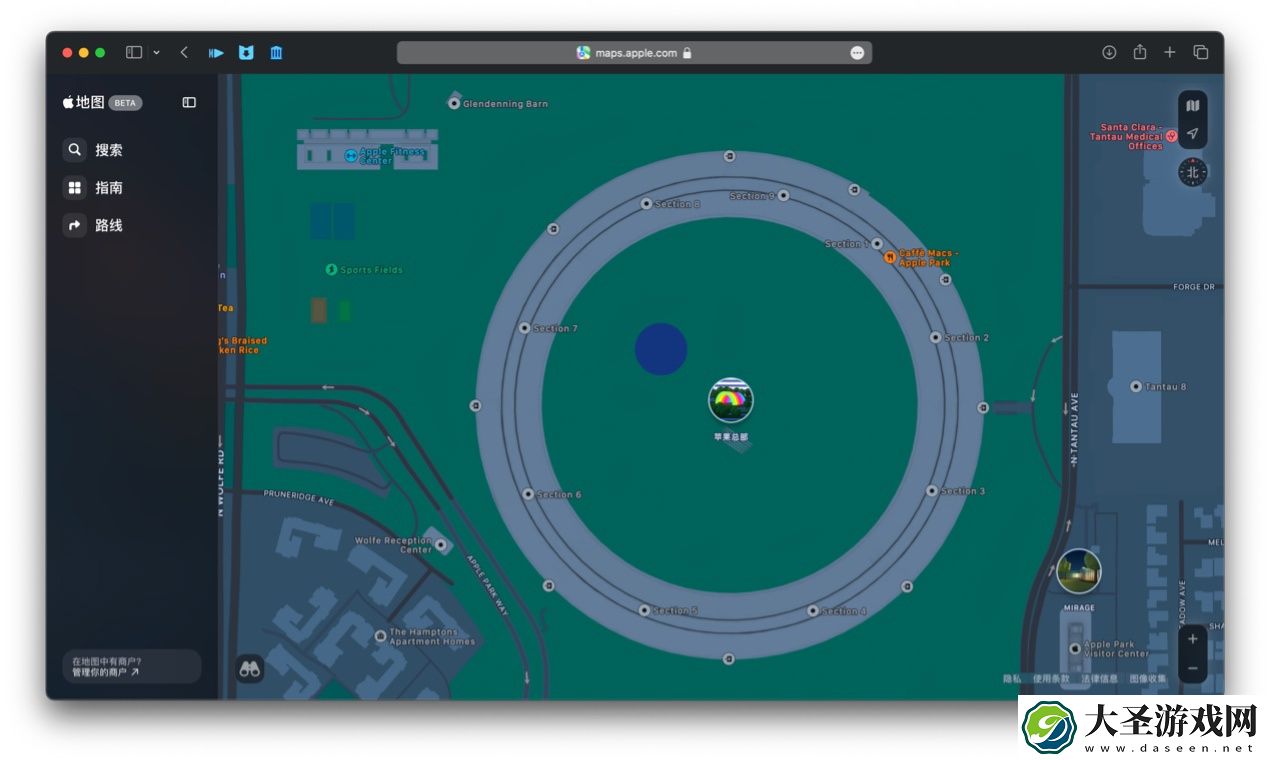Zoom out with the minus button

coord(1193,668)
